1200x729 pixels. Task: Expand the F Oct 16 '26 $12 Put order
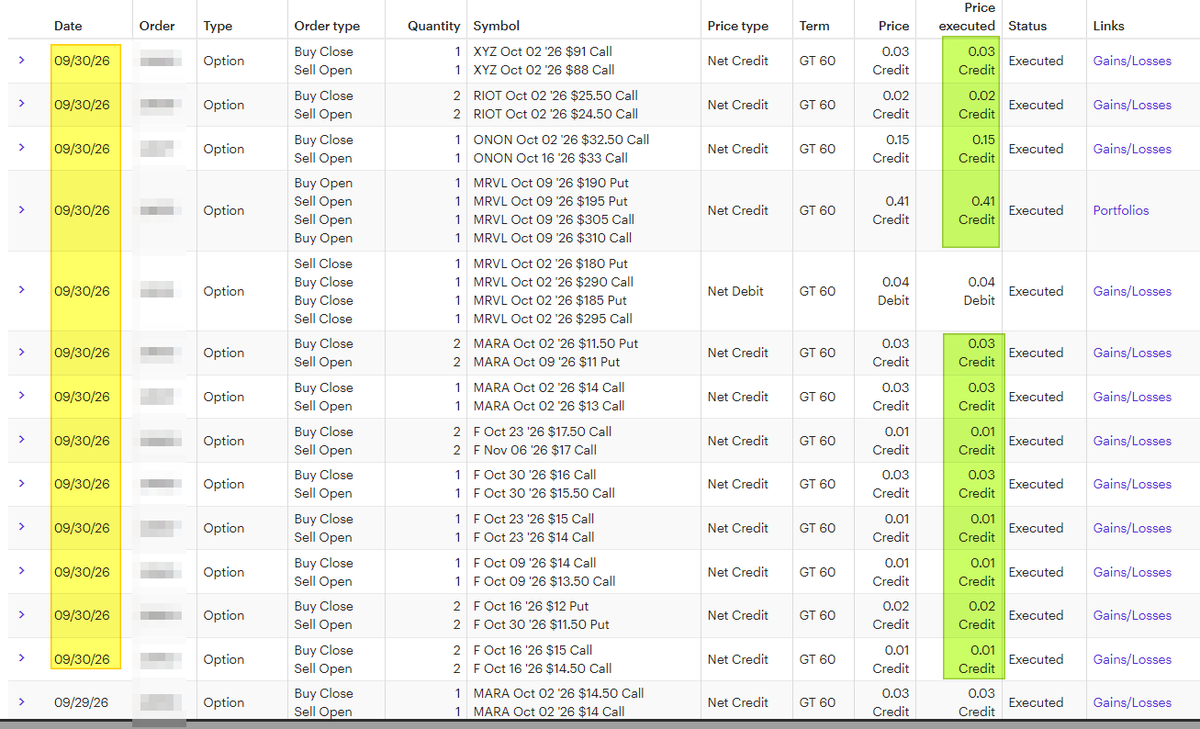(x=21, y=615)
